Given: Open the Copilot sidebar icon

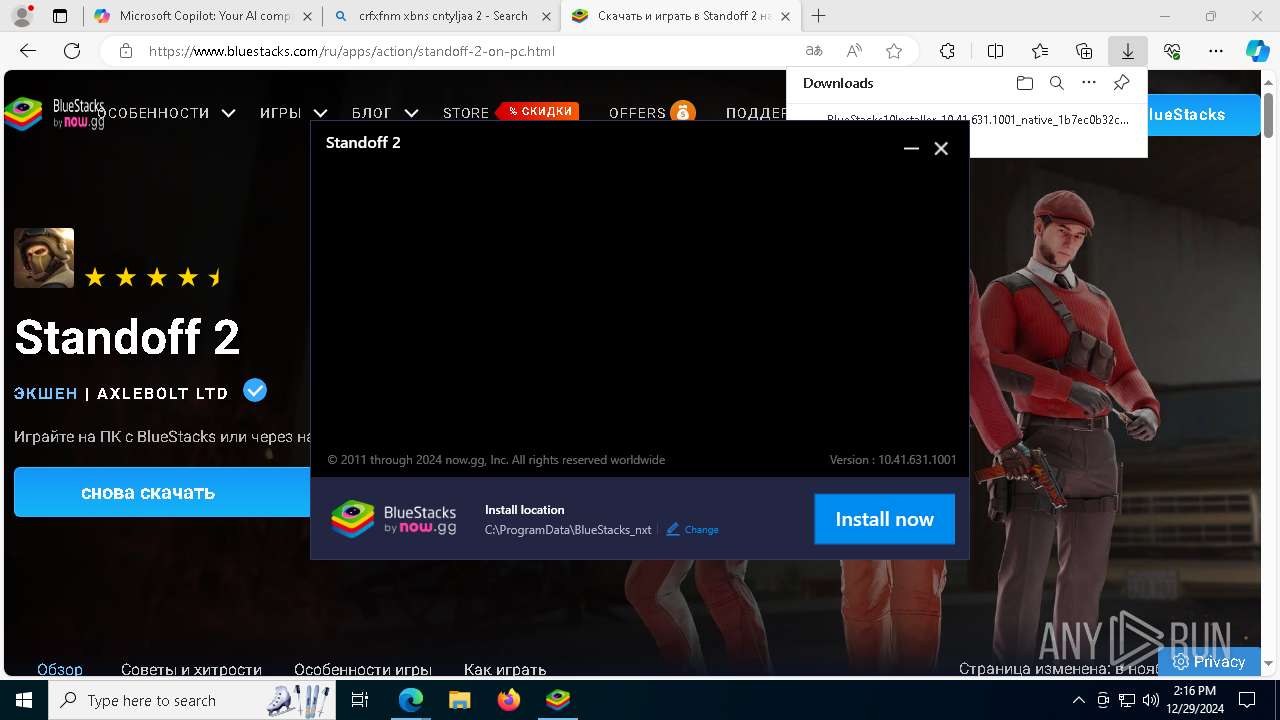Looking at the screenshot, I should tap(1257, 51).
